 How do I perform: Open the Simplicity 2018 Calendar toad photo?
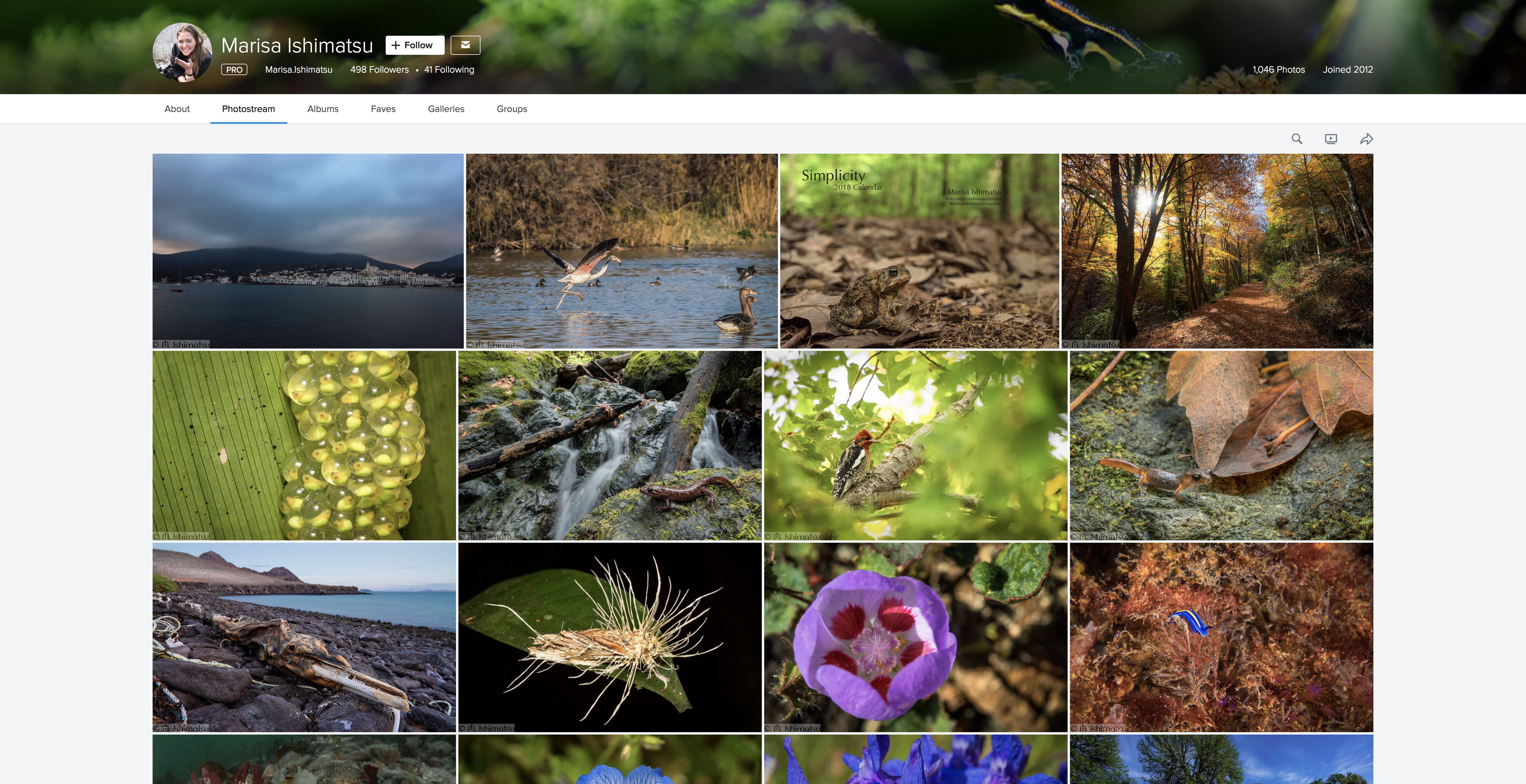tap(919, 251)
